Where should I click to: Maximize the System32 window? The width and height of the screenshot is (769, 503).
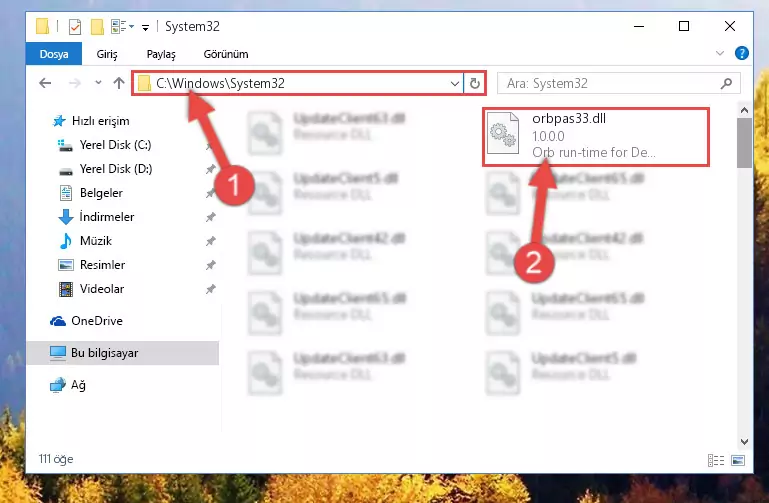point(684,26)
